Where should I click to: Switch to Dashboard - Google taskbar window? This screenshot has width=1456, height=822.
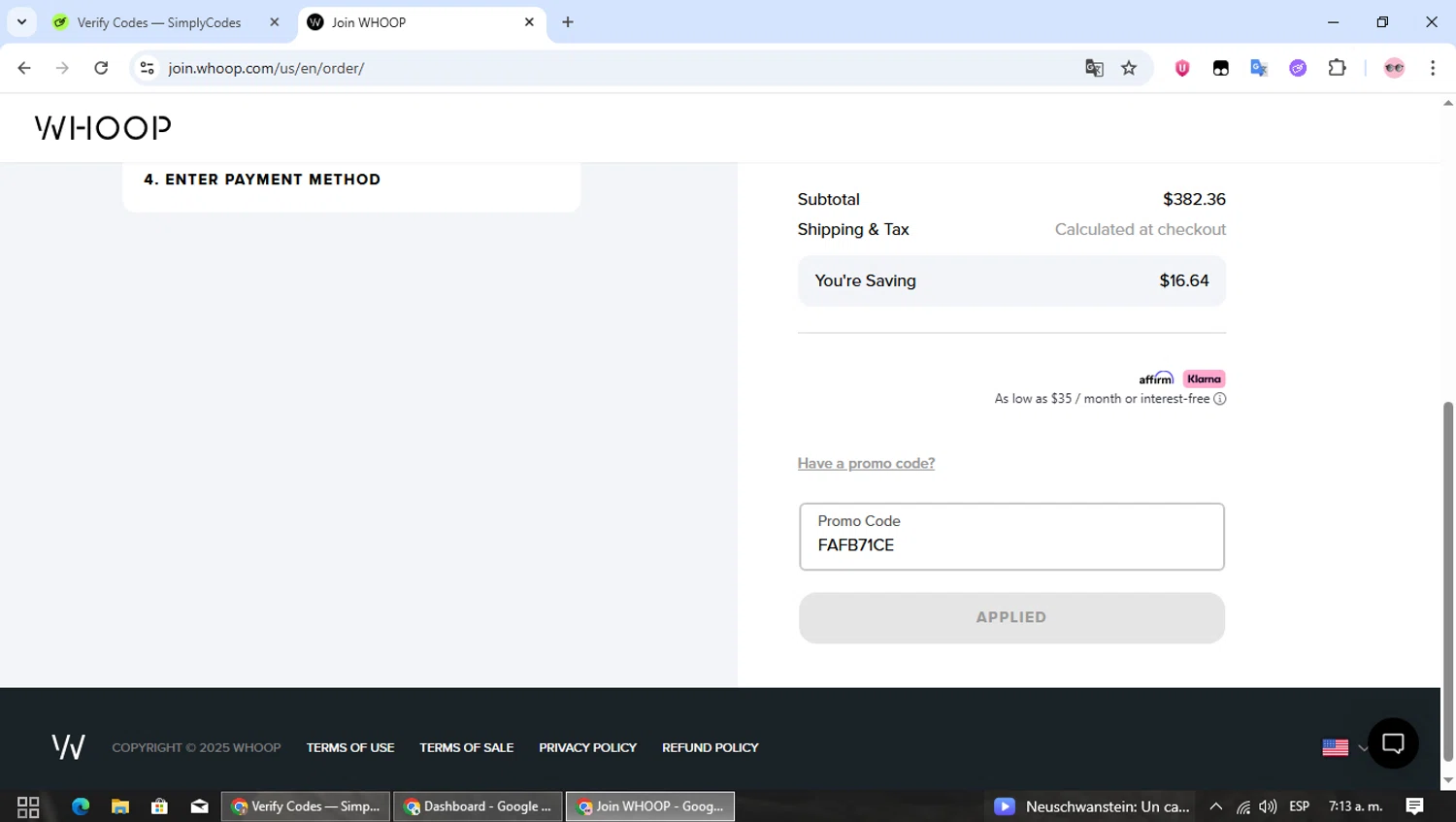[x=478, y=806]
